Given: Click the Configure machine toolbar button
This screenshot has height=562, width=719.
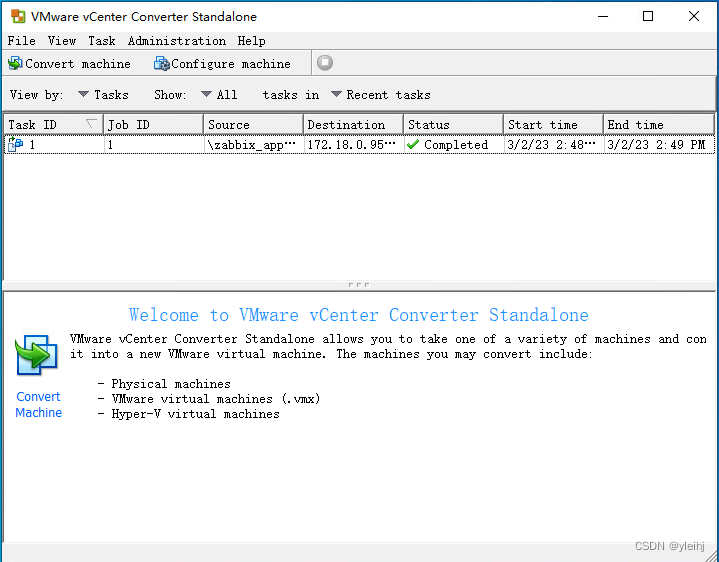Looking at the screenshot, I should point(222,63).
